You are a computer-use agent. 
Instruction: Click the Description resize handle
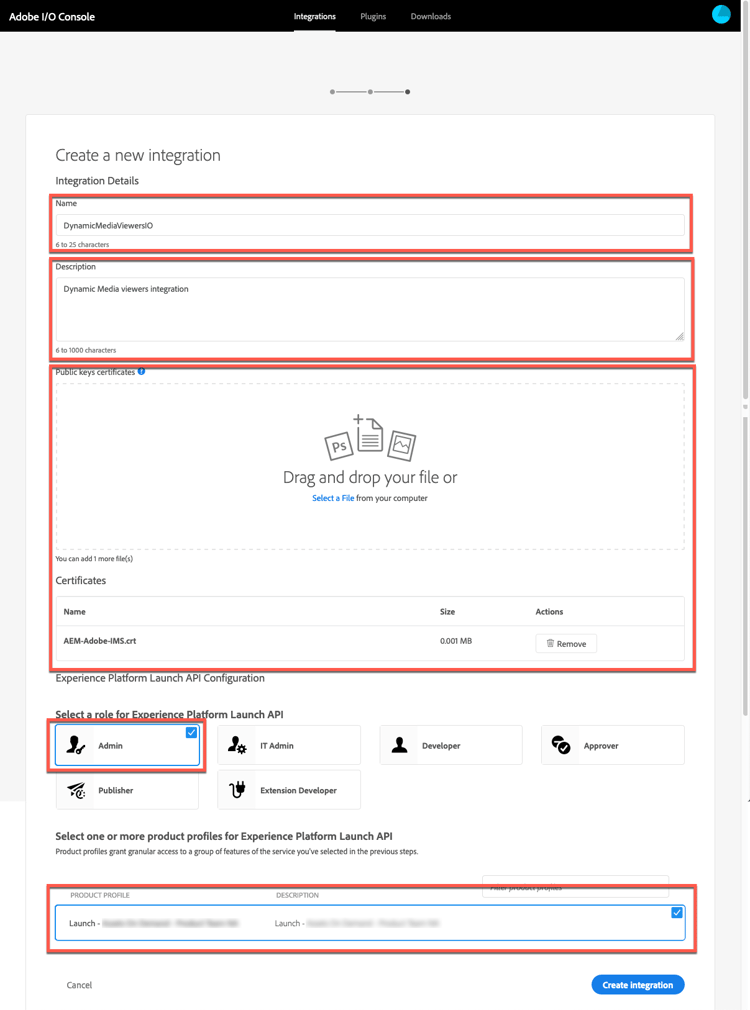point(679,336)
